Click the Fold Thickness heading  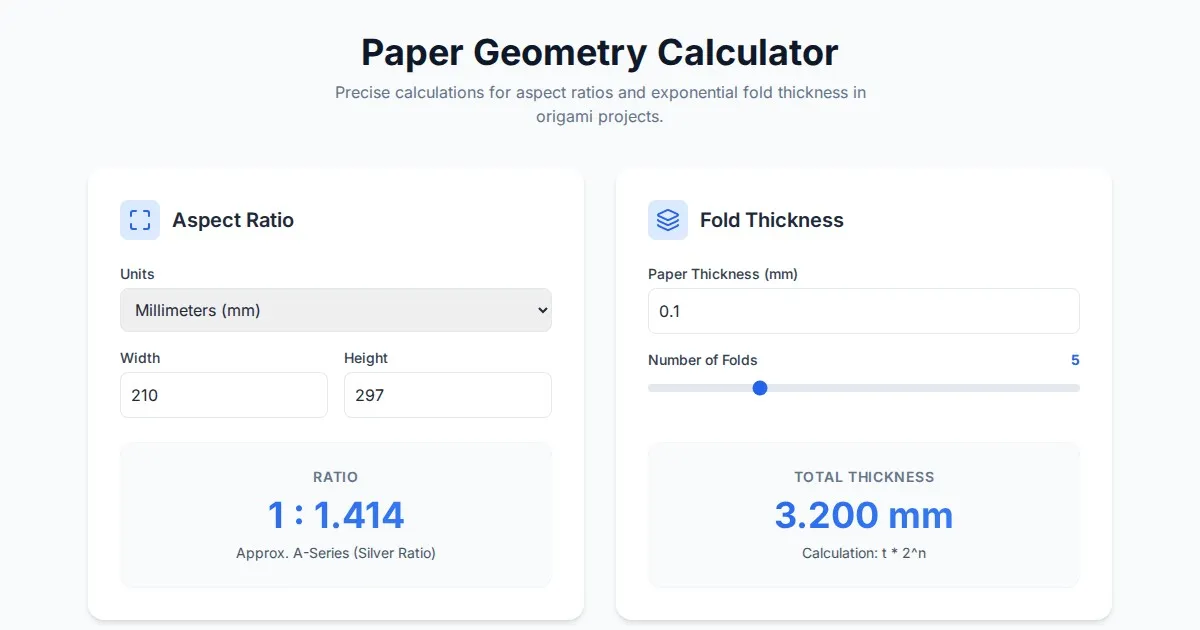771,220
